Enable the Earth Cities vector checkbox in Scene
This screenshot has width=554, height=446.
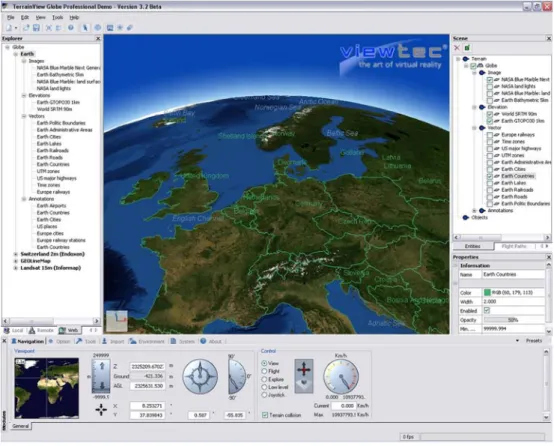coord(490,169)
